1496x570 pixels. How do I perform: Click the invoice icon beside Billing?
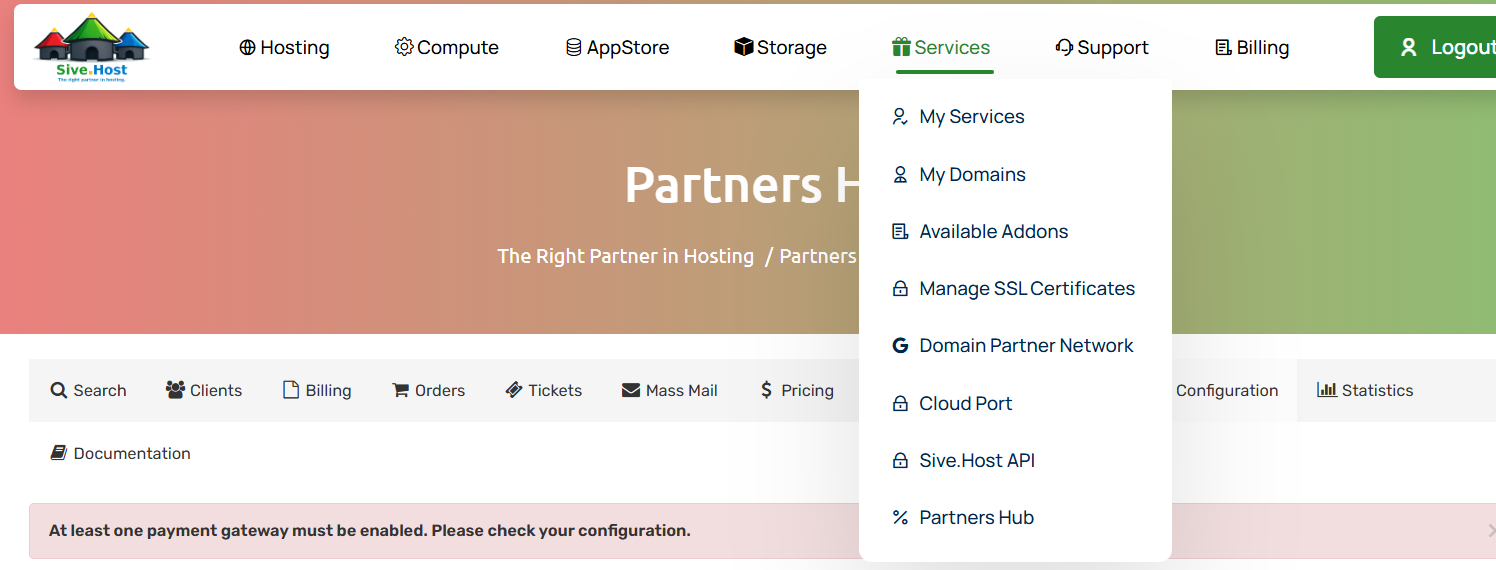click(1223, 47)
